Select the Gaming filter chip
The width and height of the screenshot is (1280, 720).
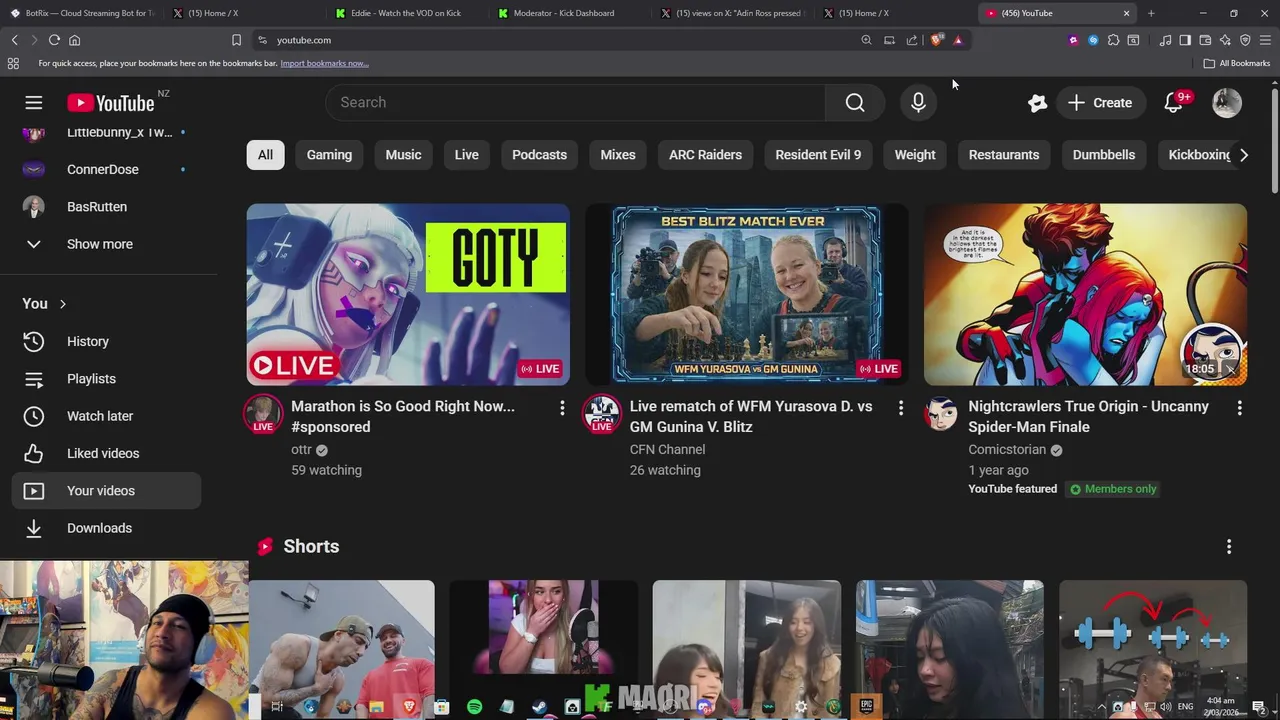(x=329, y=155)
